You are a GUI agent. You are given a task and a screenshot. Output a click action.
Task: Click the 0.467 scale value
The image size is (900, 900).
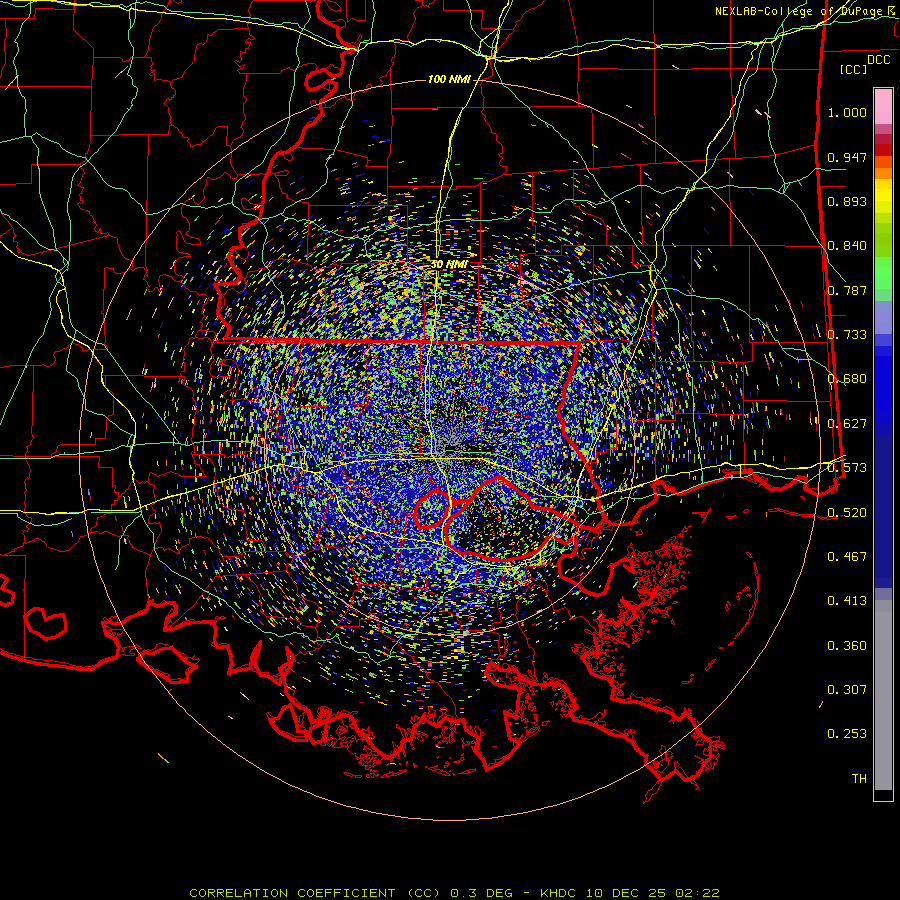847,557
